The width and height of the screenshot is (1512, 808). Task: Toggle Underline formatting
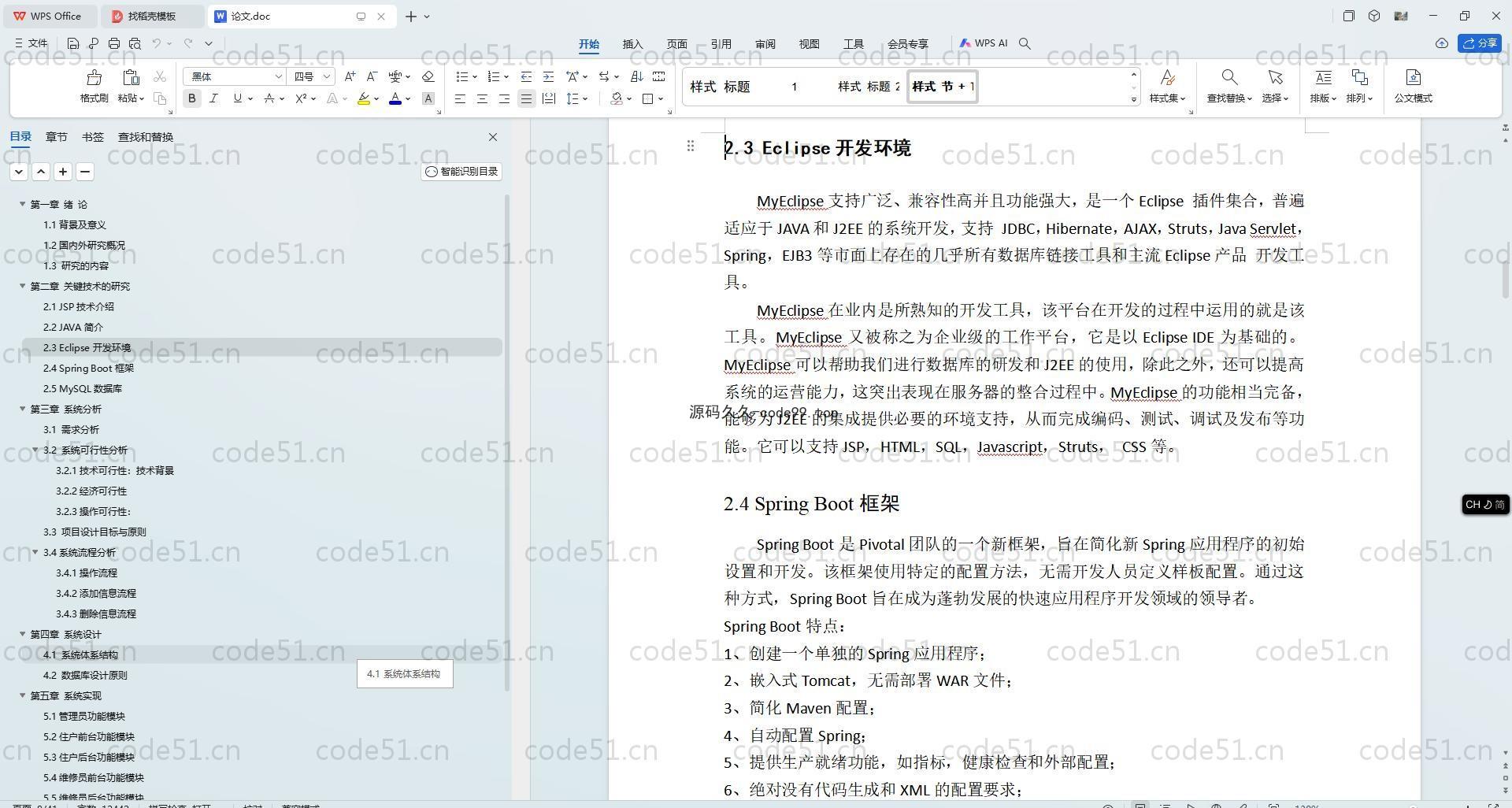pyautogui.click(x=237, y=98)
